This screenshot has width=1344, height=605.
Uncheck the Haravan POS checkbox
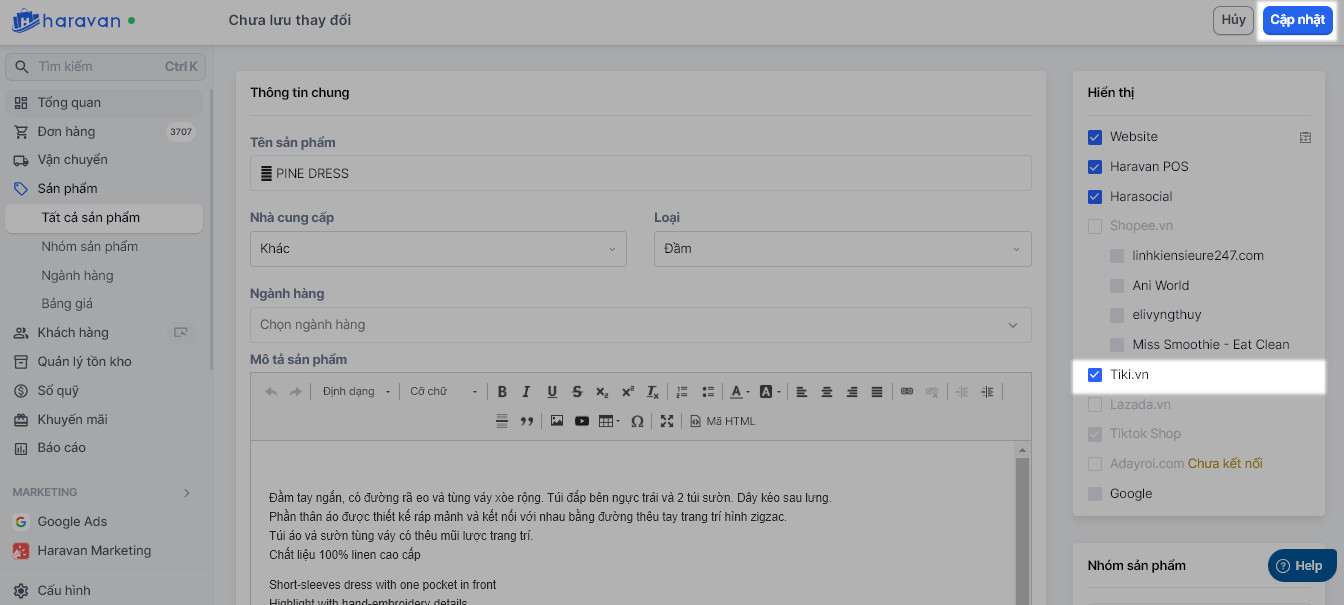[1095, 167]
